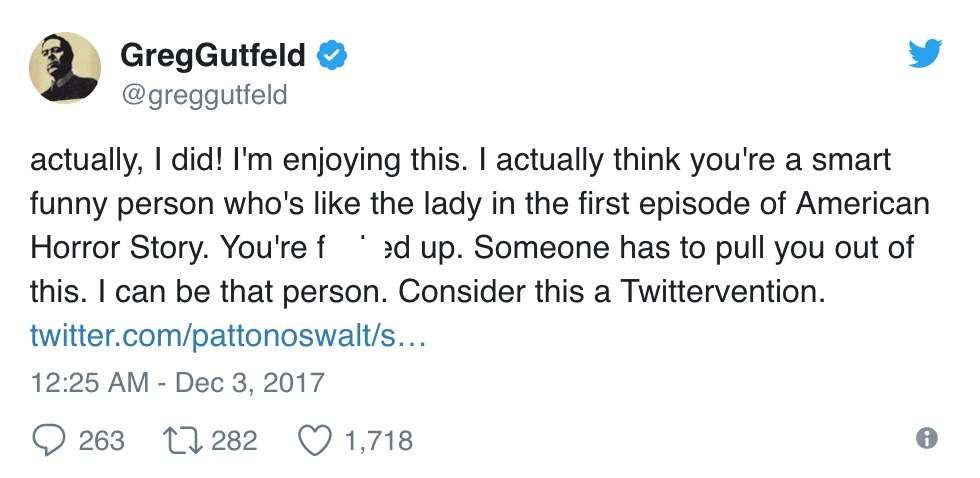Click the 282 retweets count
The width and height of the screenshot is (980, 478).
(234, 440)
